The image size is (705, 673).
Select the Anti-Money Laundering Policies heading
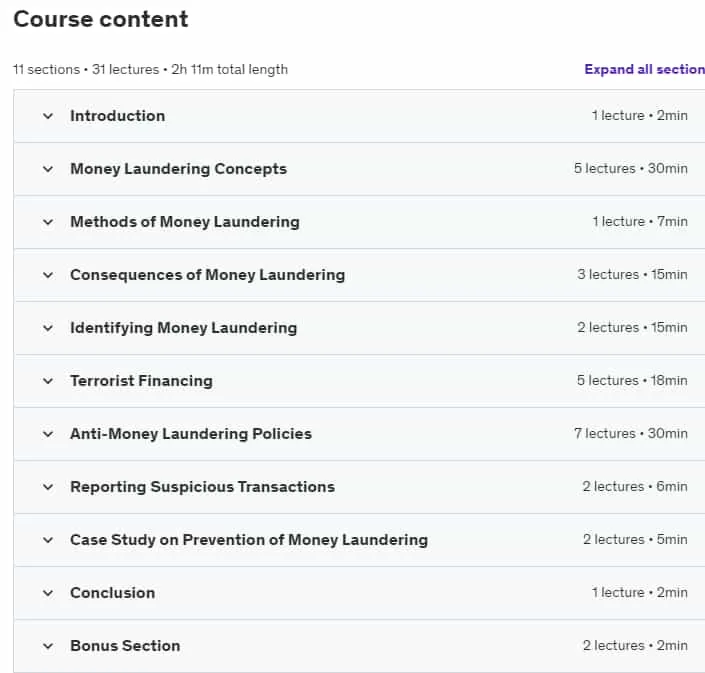click(191, 434)
